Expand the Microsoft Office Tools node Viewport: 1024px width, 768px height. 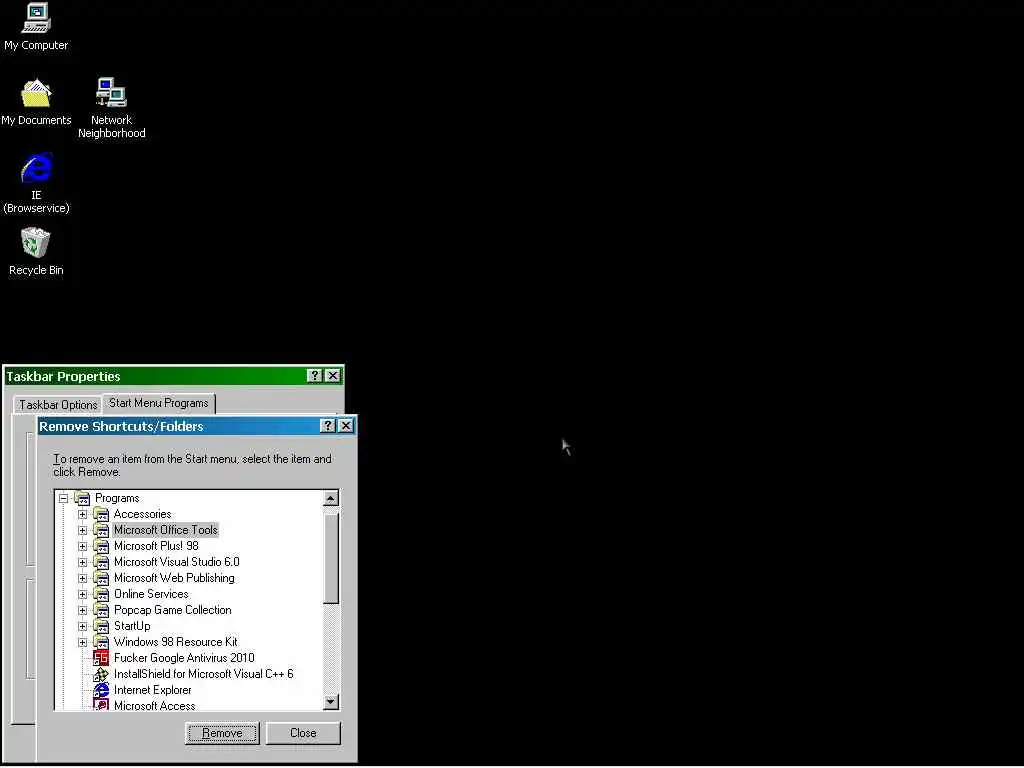pyautogui.click(x=82, y=531)
